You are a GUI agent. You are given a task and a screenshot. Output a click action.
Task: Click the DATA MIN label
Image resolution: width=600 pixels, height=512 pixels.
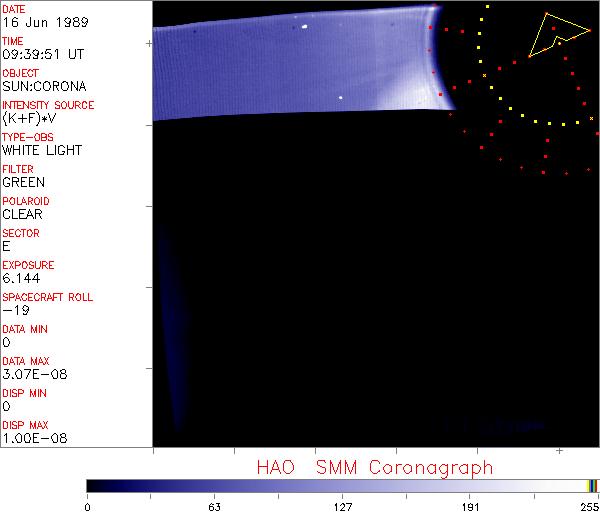25,329
